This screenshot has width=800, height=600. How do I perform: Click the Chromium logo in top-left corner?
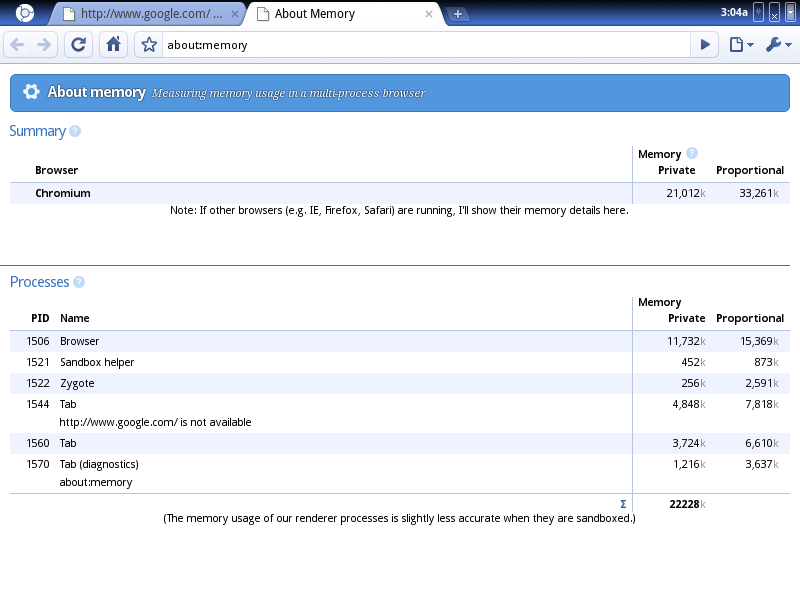point(25,14)
